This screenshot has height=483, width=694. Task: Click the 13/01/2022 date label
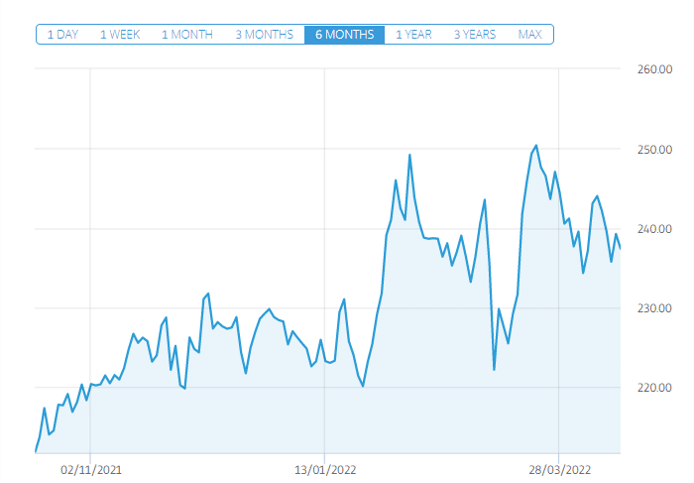tap(325, 468)
